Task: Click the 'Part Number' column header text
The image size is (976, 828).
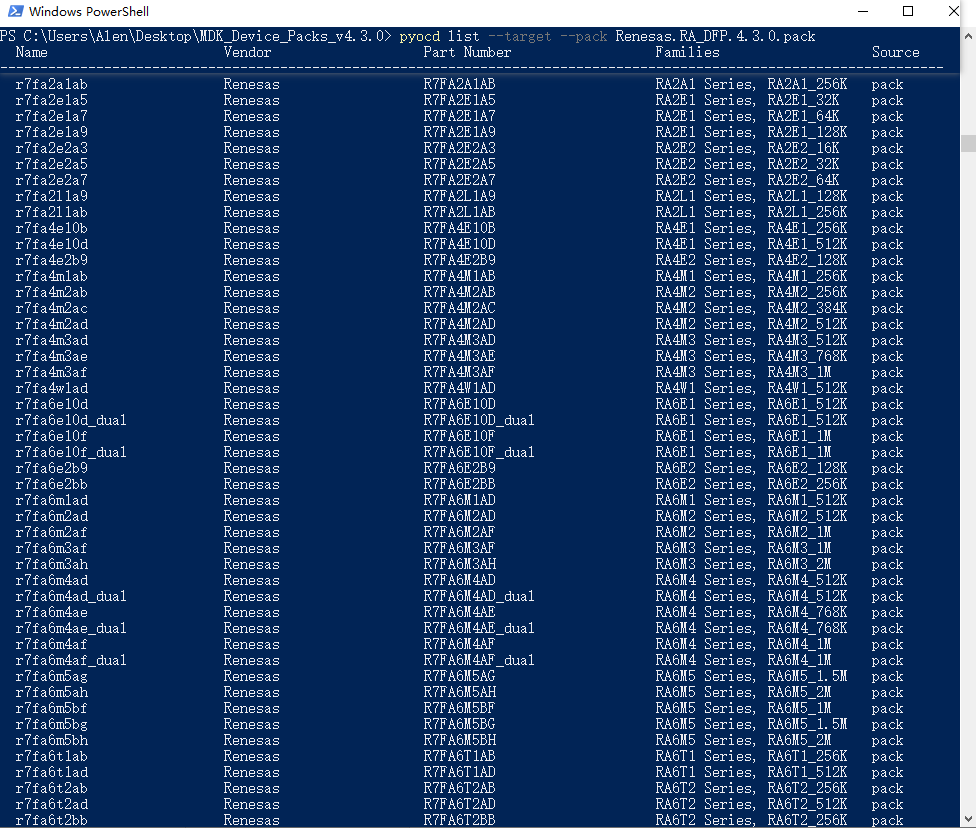Action: pos(467,52)
